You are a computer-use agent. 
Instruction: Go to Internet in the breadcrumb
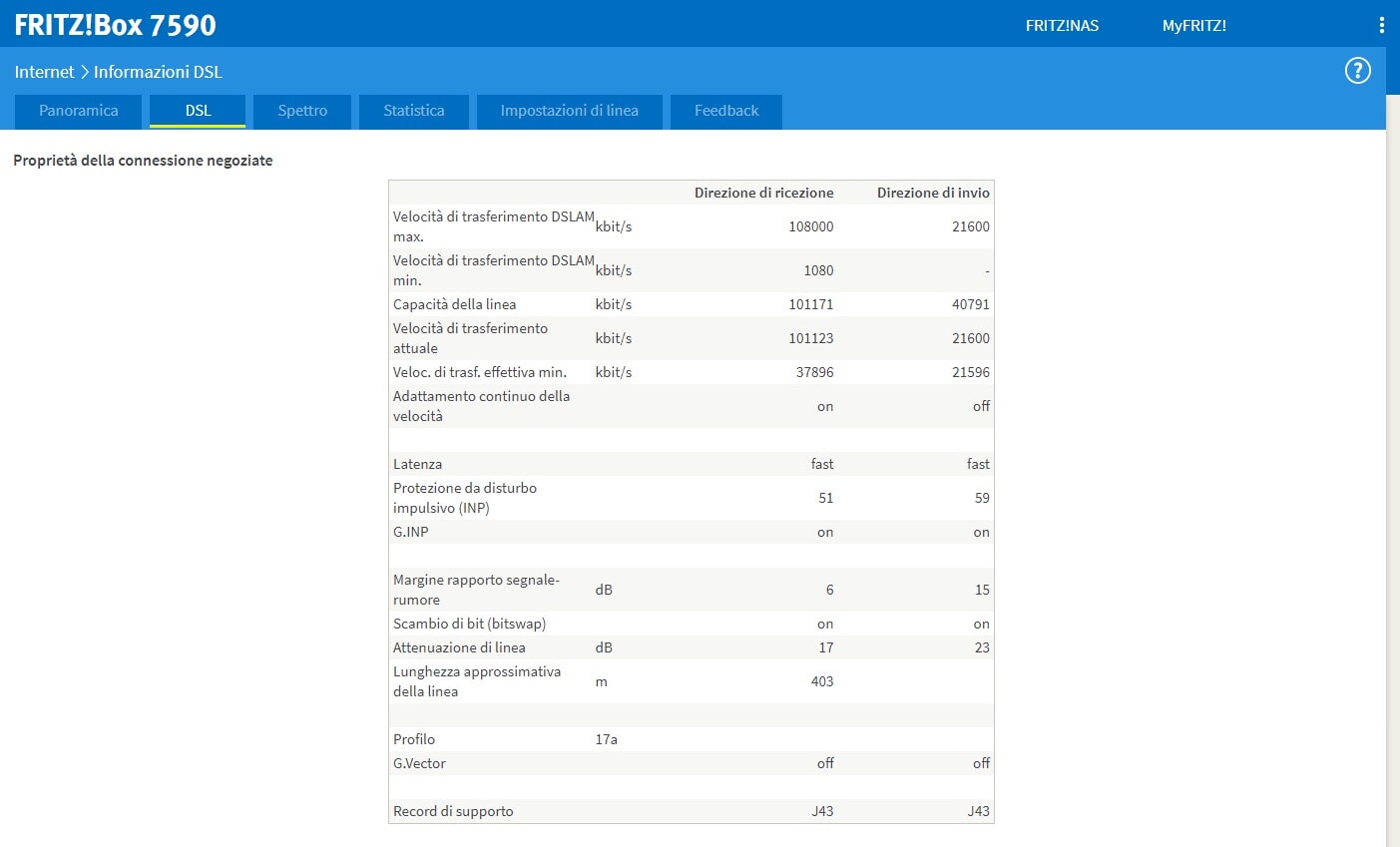click(x=44, y=72)
